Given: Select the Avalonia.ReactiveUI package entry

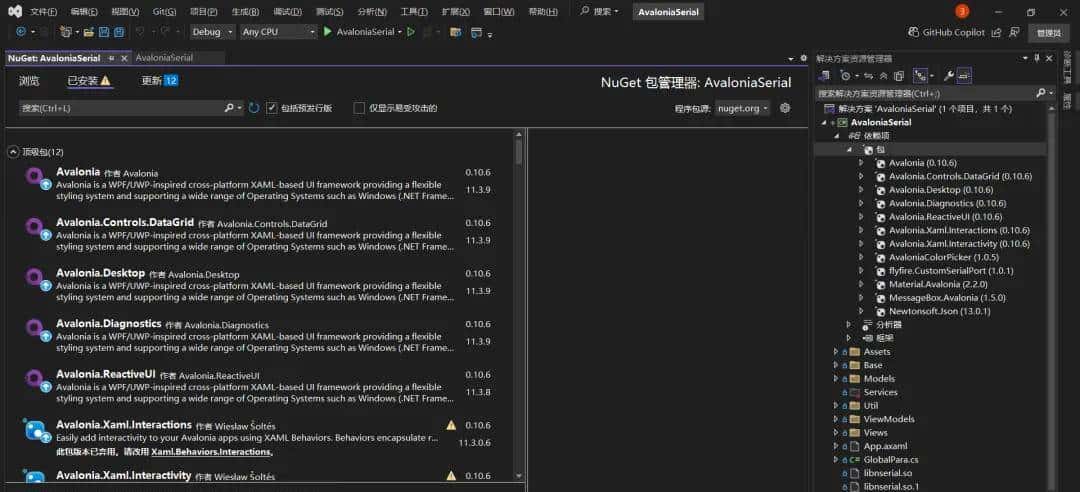Looking at the screenshot, I should [262, 387].
